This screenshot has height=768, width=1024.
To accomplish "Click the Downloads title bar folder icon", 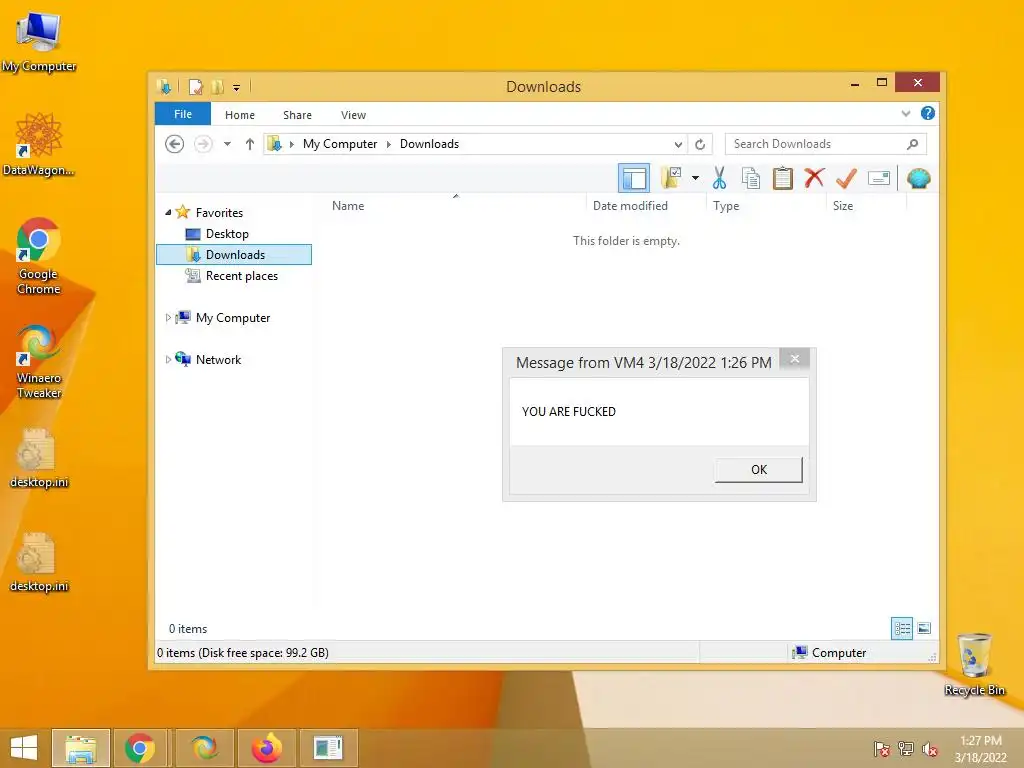I will pos(165,86).
